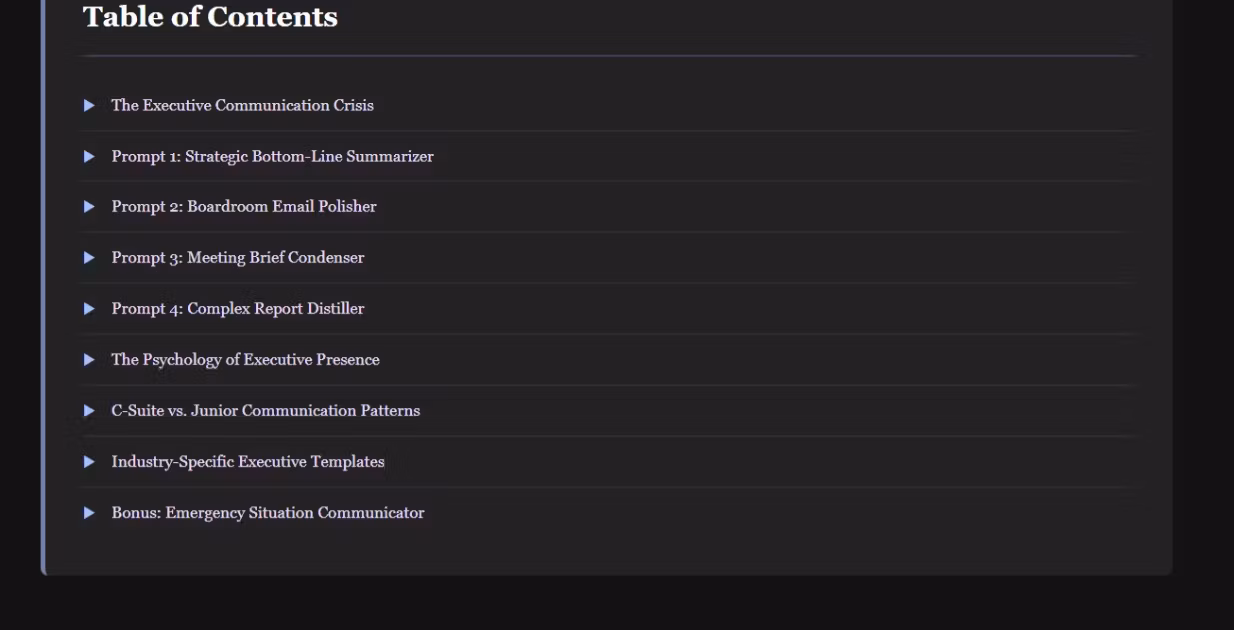Select Industry-Specific Executive Templates text
Image resolution: width=1234 pixels, height=630 pixels.
(248, 462)
